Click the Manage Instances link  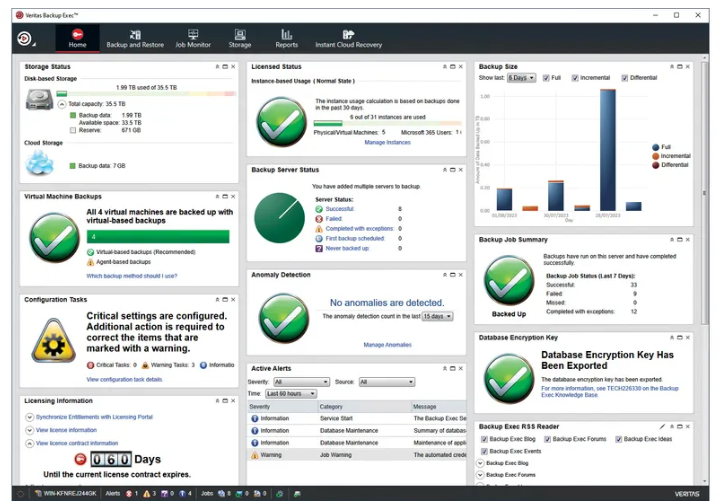pos(387,143)
